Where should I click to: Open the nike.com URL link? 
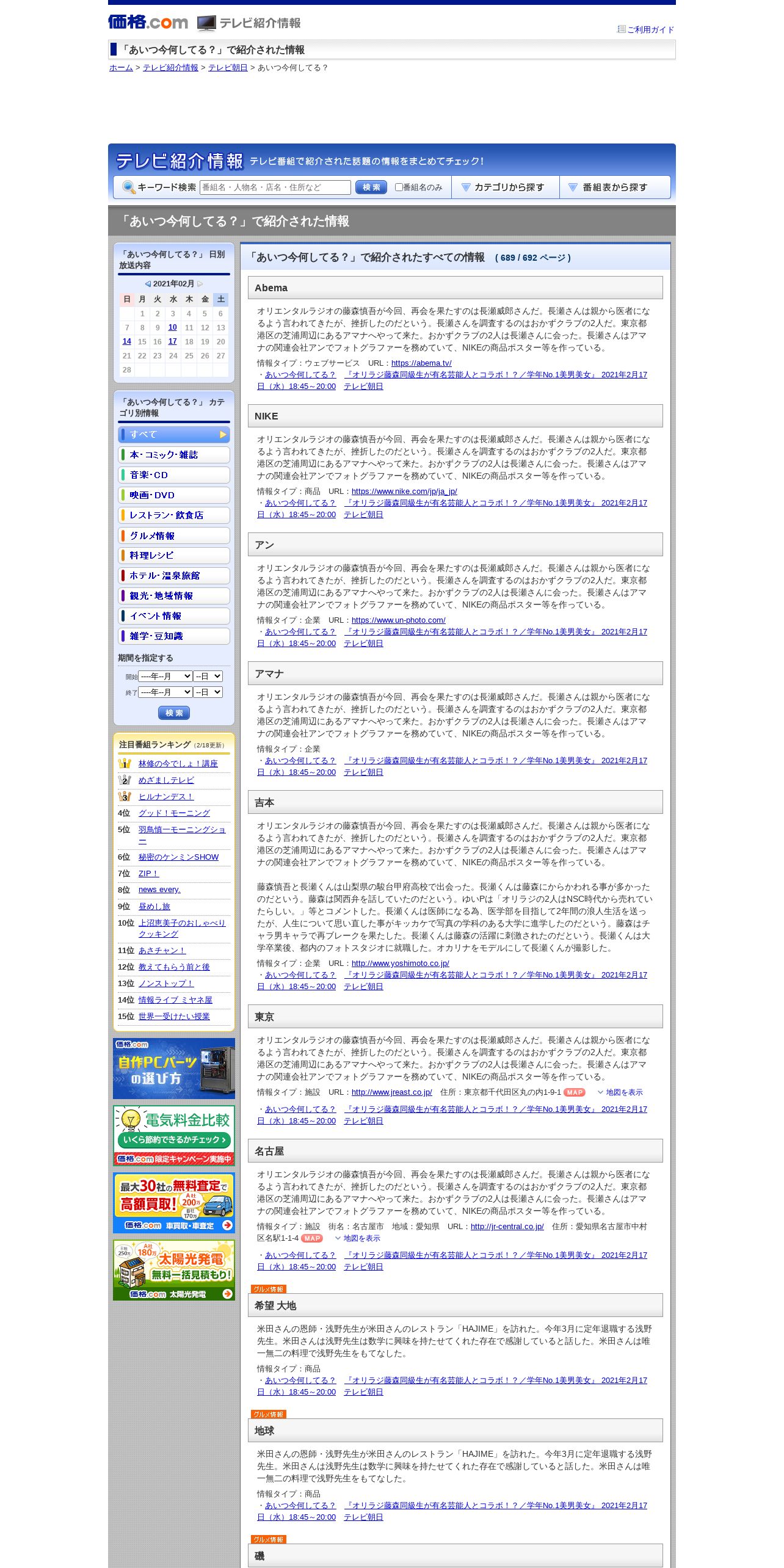(x=404, y=491)
